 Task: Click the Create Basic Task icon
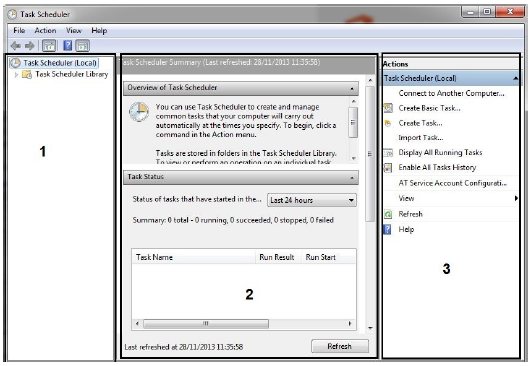point(388,108)
